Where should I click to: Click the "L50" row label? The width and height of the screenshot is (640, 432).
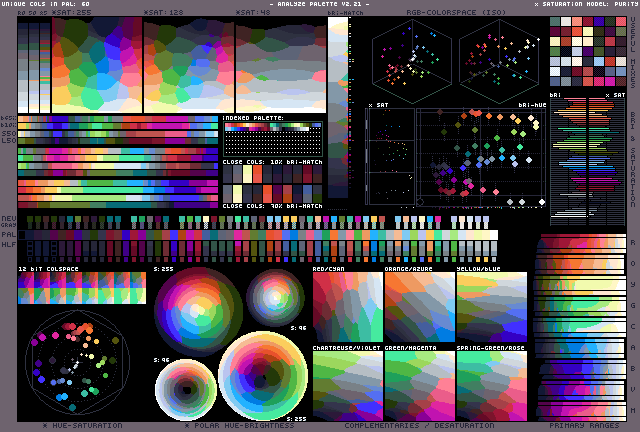coord(9,140)
